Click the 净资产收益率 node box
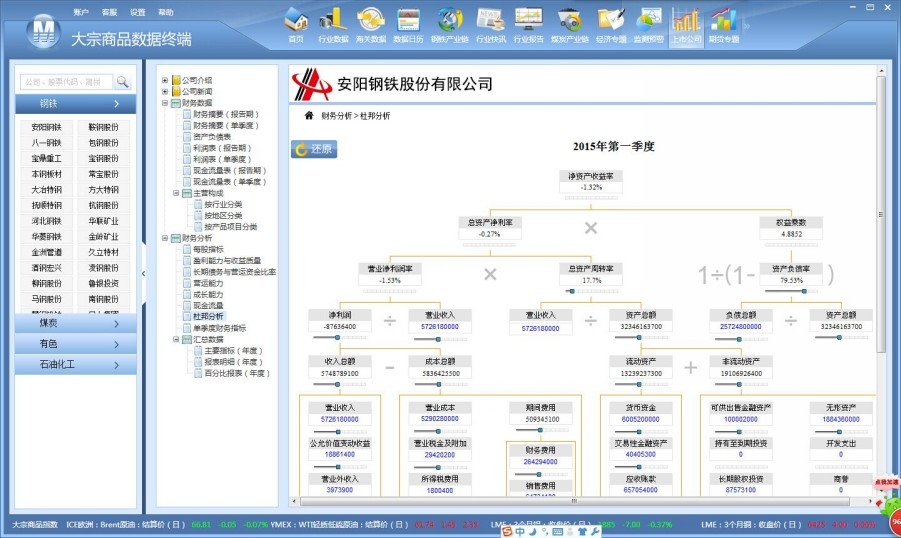Screen dimensions: 901x538 click(x=591, y=182)
